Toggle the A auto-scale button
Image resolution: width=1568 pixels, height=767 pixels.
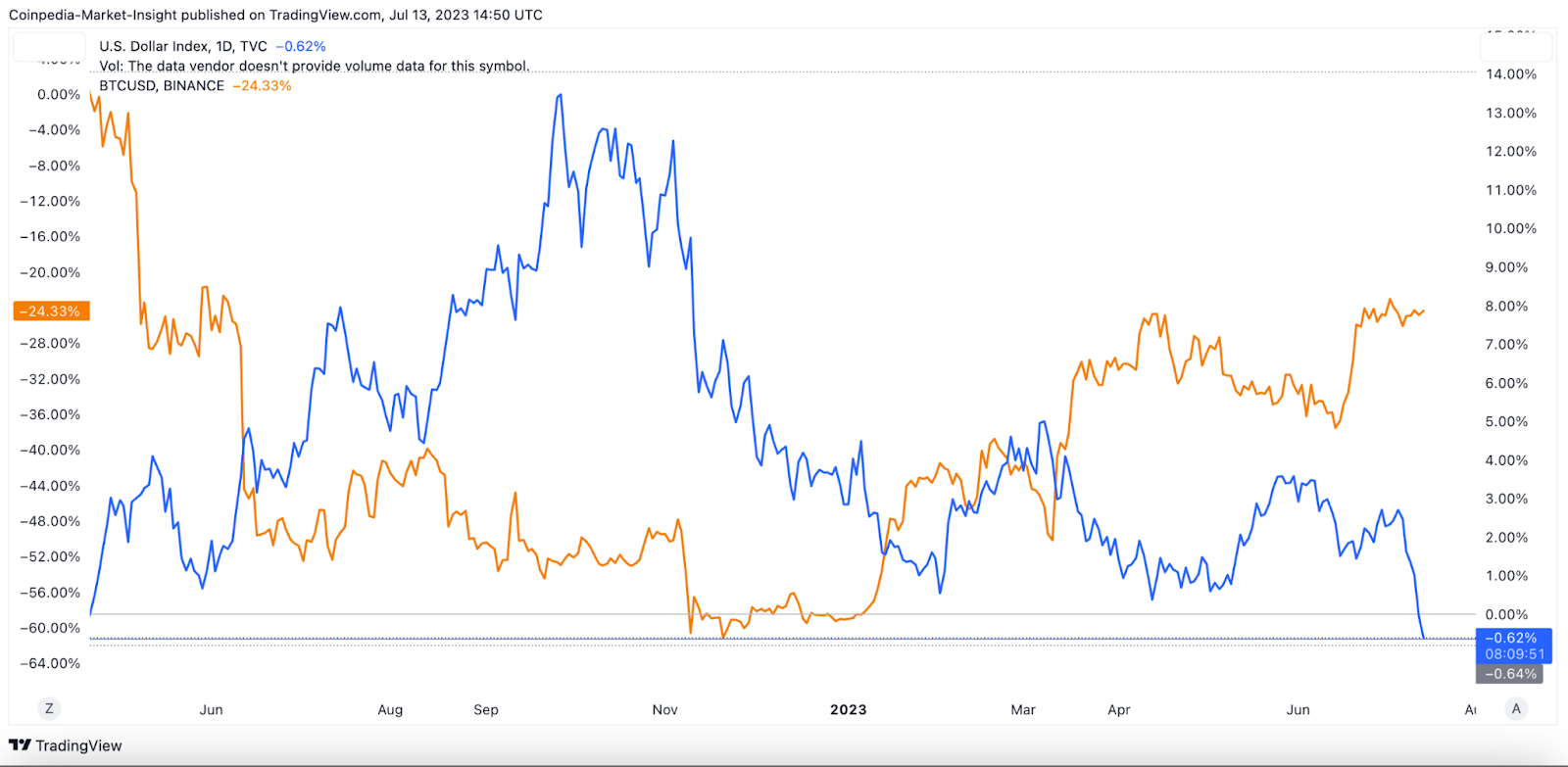coord(1516,708)
